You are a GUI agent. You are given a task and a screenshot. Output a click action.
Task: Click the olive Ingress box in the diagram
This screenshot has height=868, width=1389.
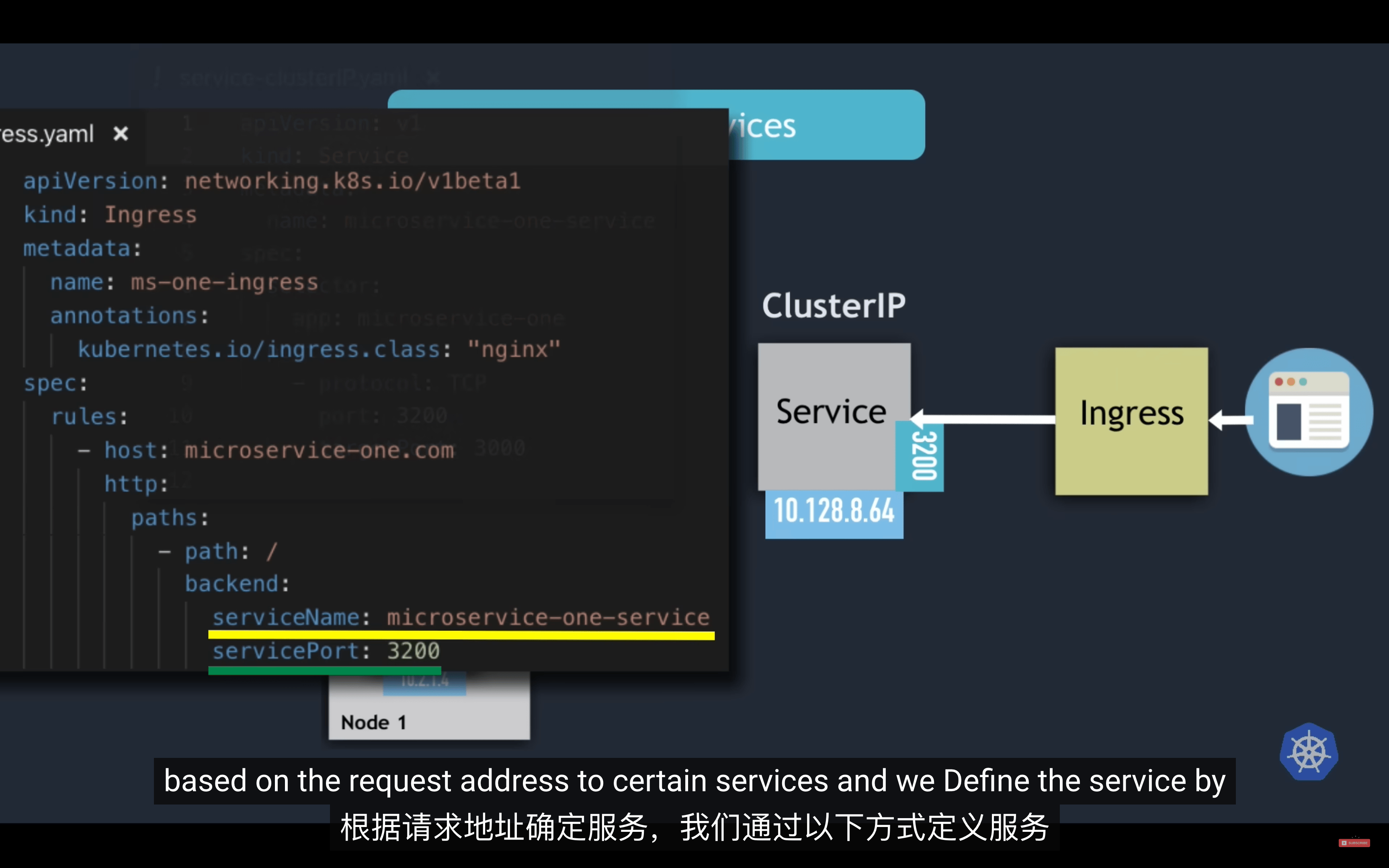pyautogui.click(x=1131, y=421)
